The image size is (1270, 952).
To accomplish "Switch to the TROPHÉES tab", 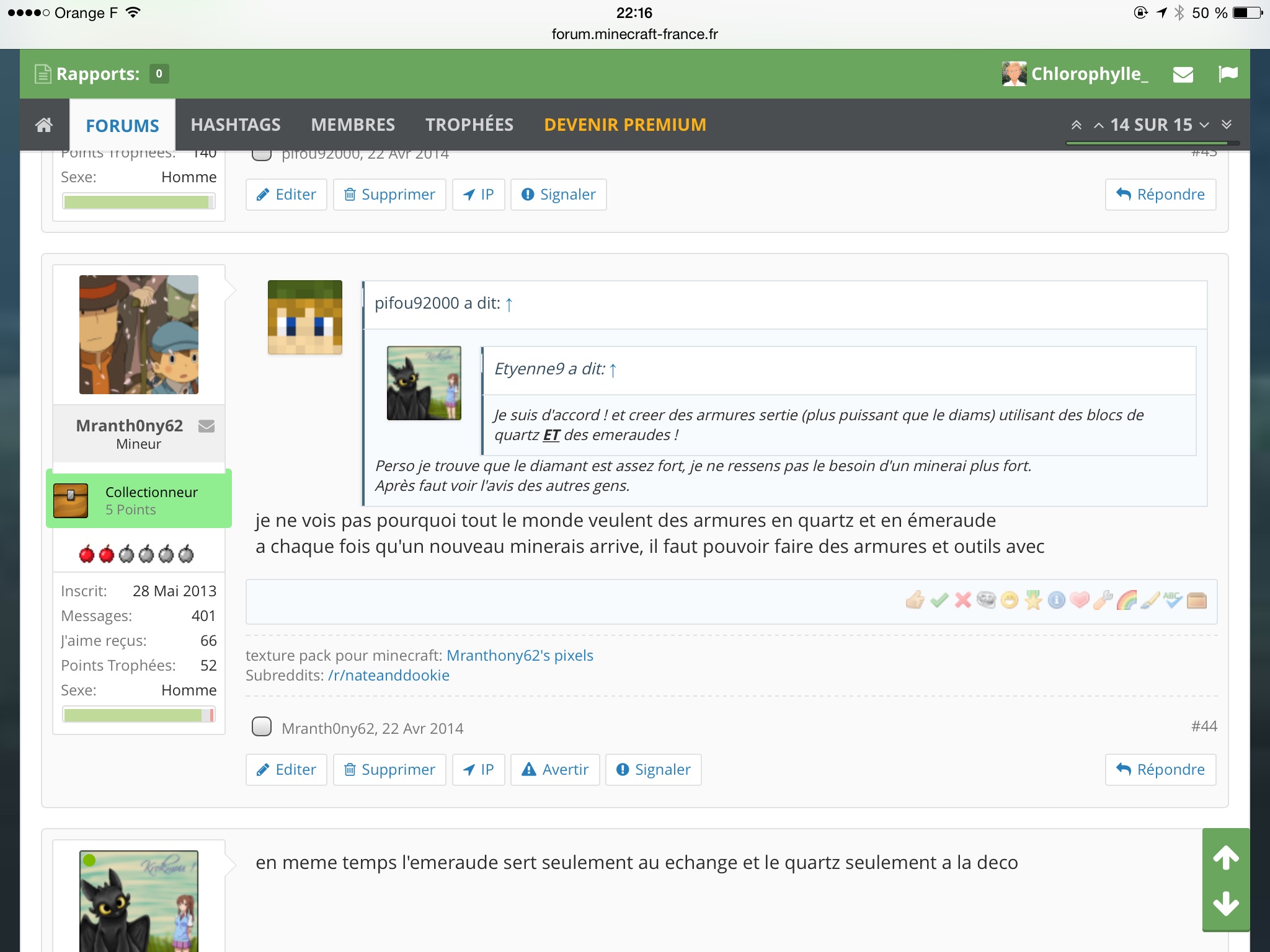I will [x=469, y=125].
